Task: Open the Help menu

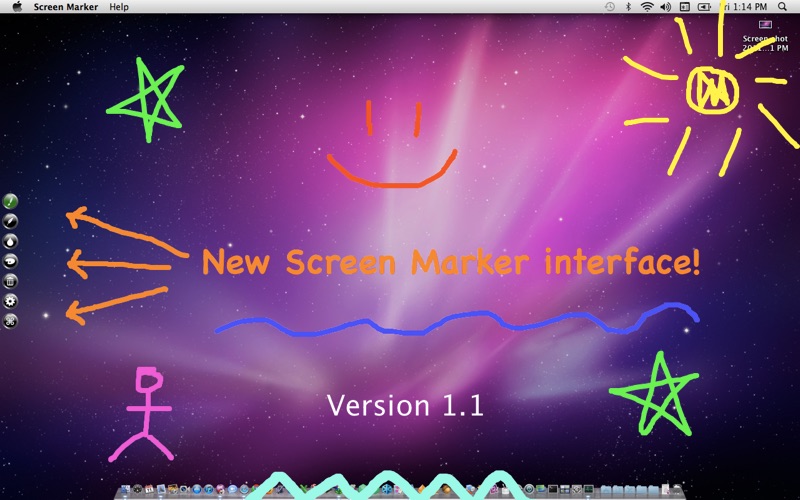Action: [x=119, y=7]
